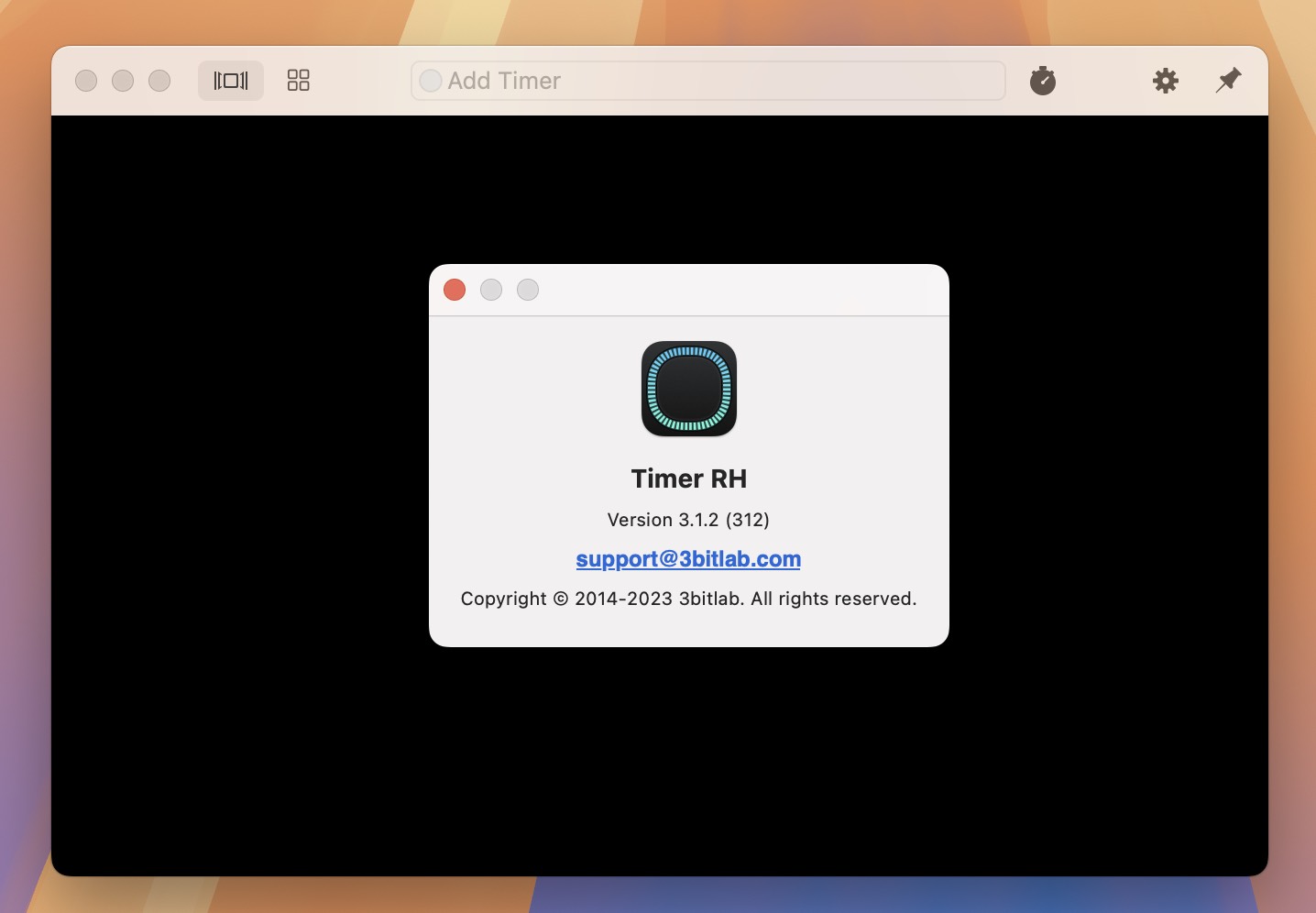The image size is (1316, 913).
Task: Click the Timer RH title text
Action: point(689,478)
